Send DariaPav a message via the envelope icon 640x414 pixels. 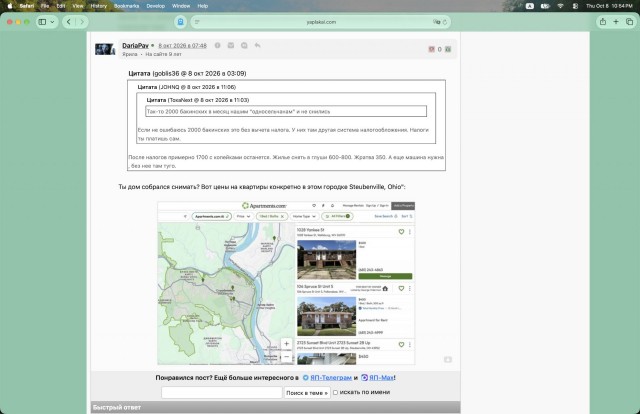[231, 45]
